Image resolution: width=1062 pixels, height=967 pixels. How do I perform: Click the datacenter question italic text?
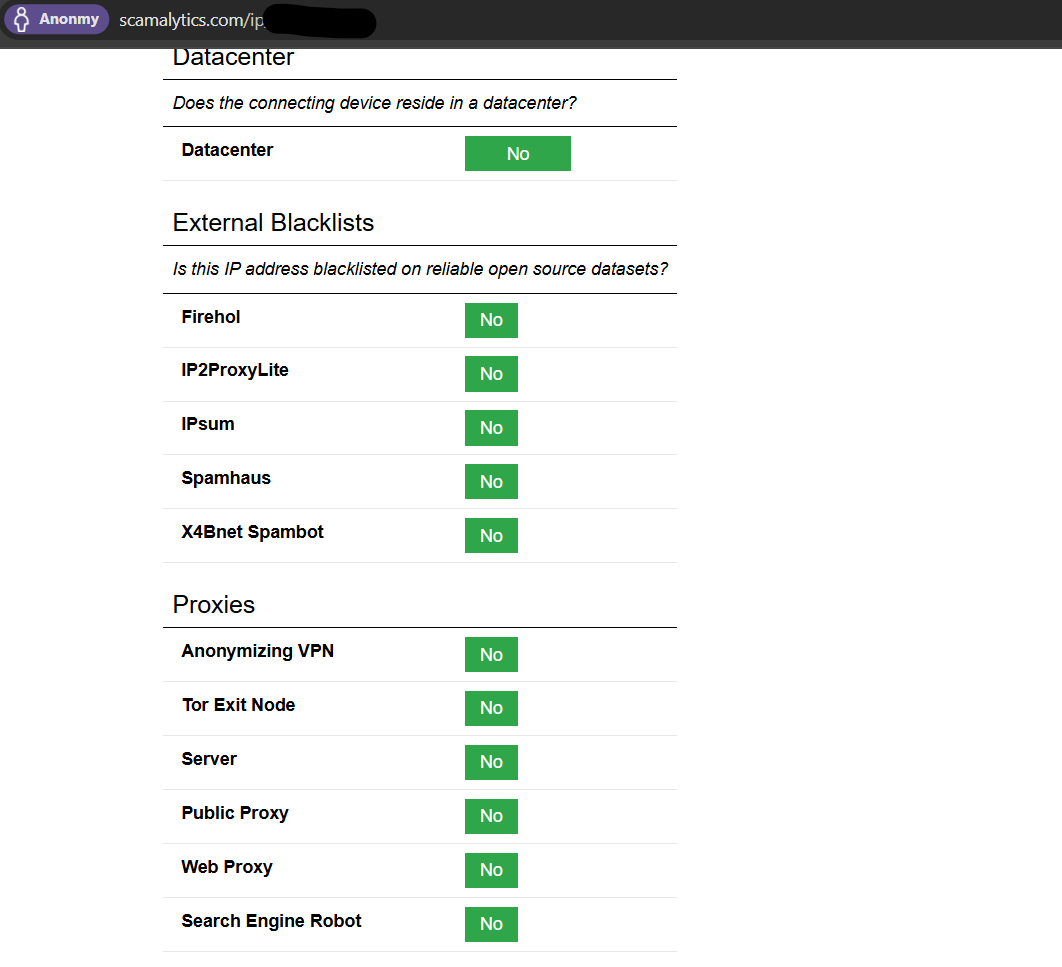[x=375, y=103]
